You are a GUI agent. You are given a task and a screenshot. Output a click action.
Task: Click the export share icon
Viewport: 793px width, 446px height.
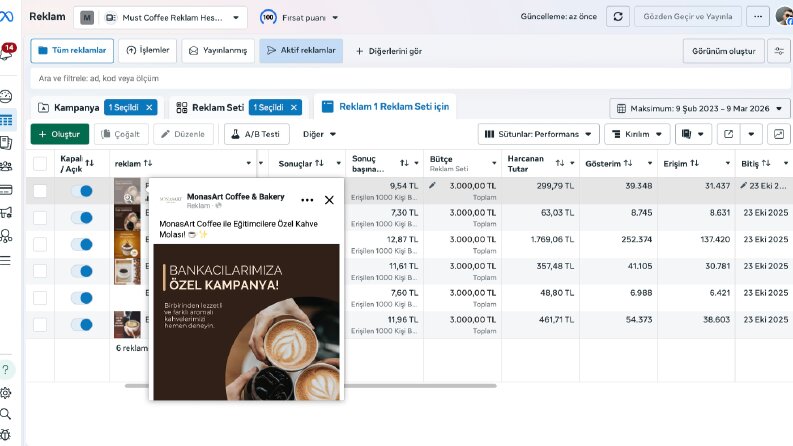pos(728,134)
